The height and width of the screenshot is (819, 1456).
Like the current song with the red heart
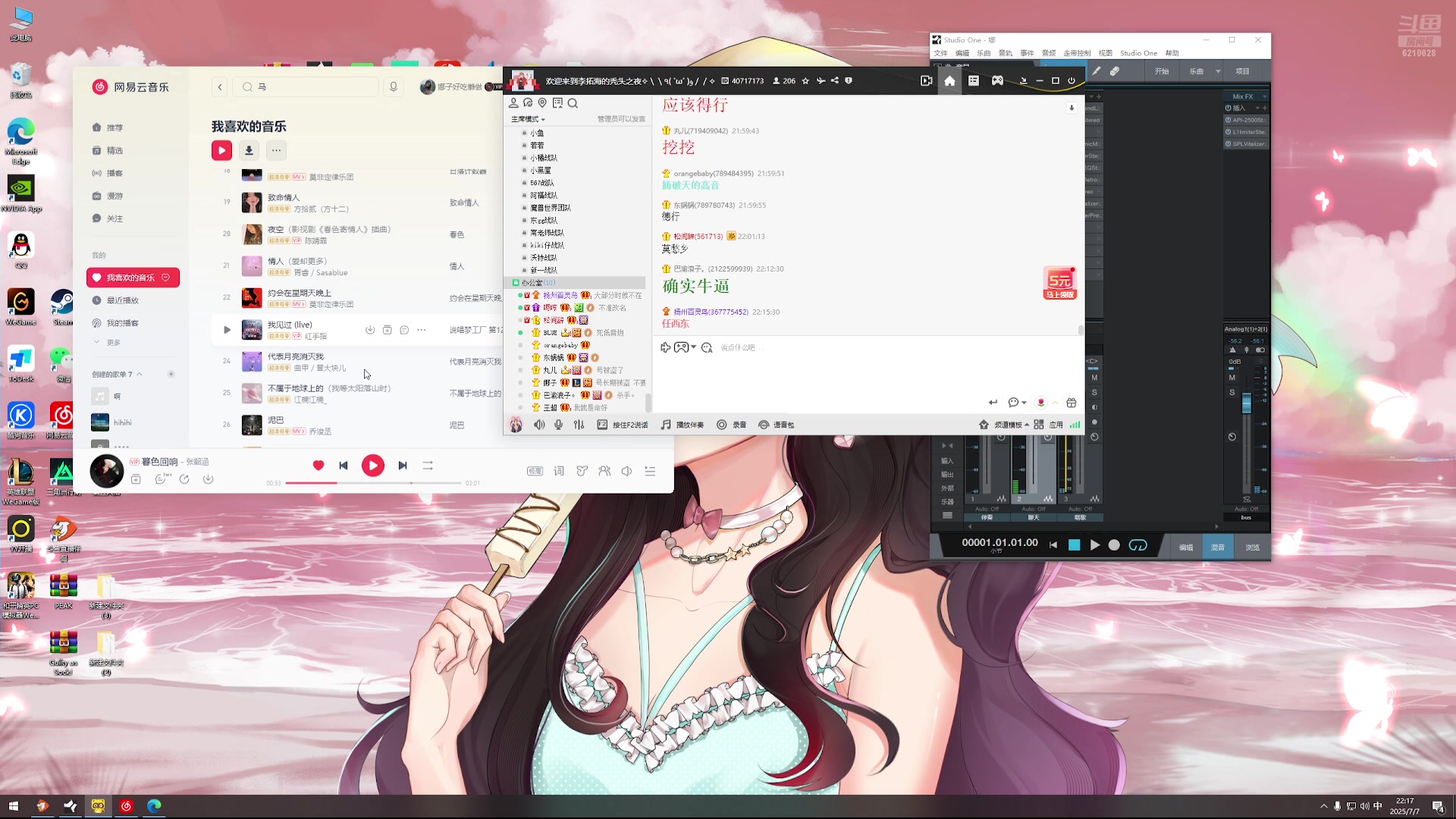point(318,466)
